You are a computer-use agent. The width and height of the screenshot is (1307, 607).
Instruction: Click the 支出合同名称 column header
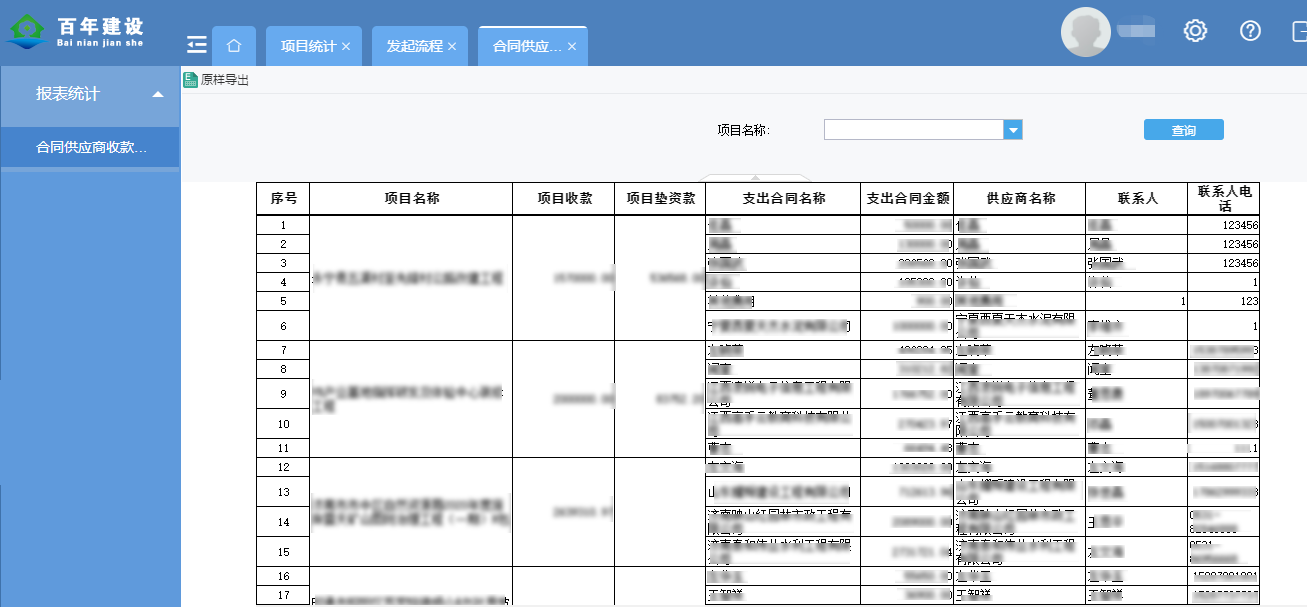783,198
